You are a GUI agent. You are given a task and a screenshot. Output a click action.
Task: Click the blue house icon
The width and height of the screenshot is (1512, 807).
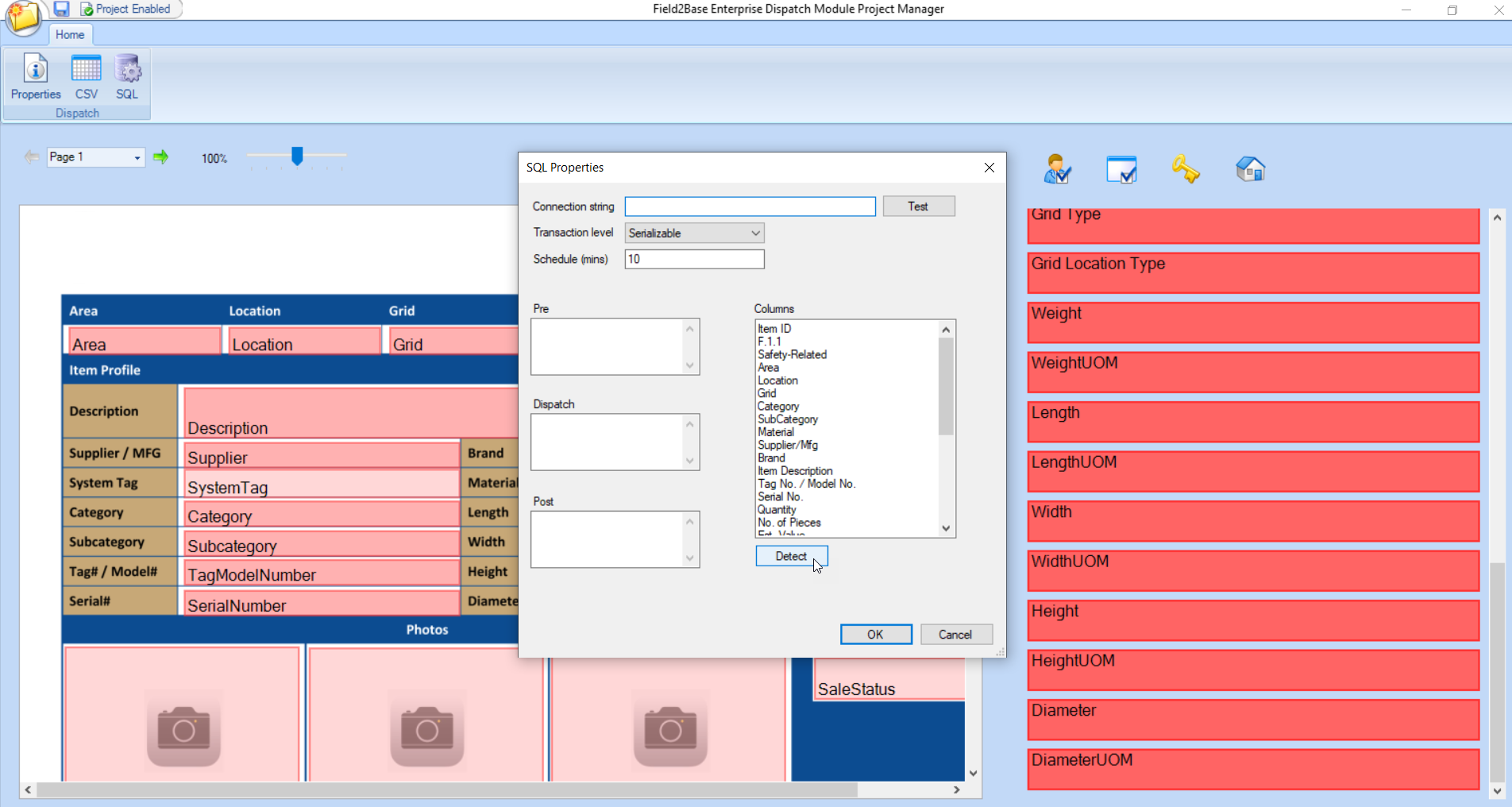[1250, 169]
